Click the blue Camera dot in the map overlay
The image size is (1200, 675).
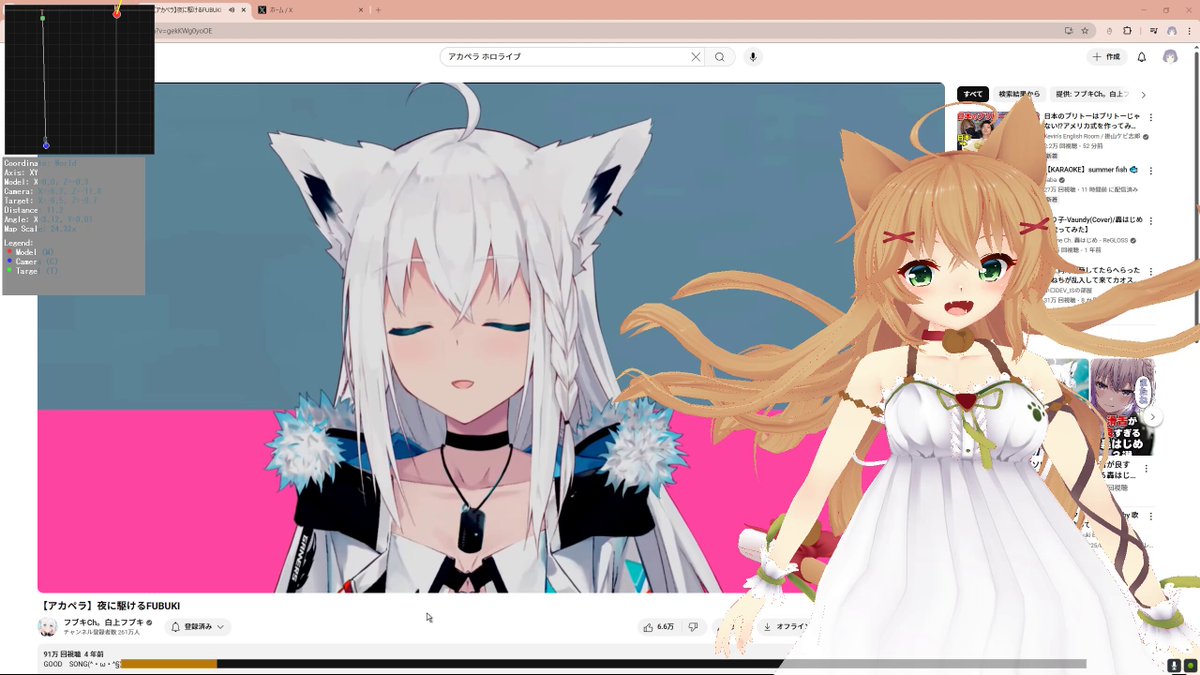pos(46,145)
